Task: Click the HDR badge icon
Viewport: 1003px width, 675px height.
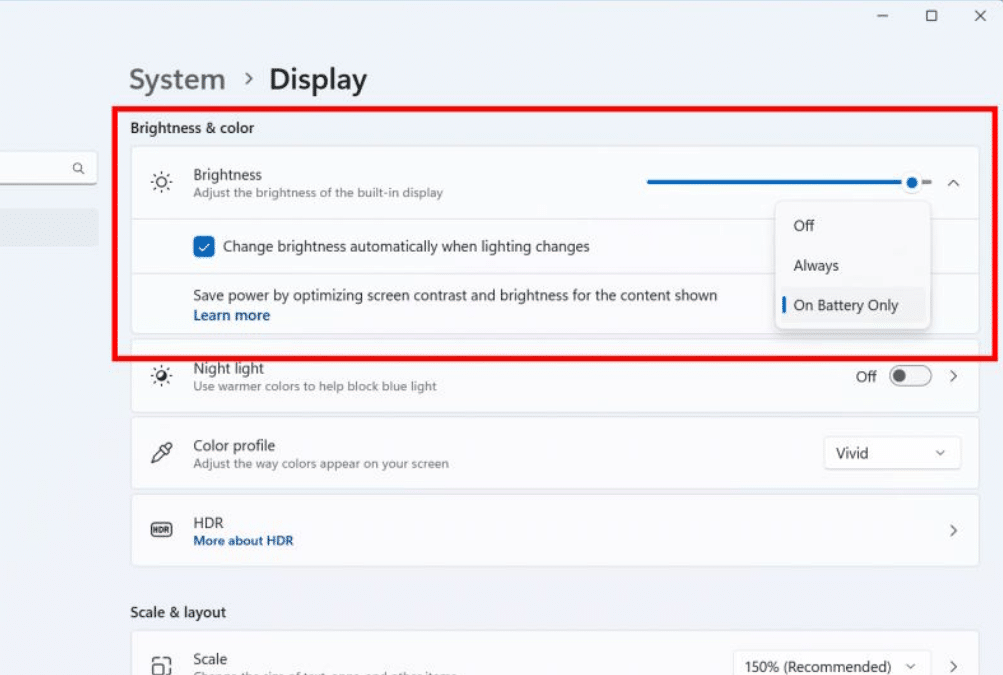Action: click(161, 530)
